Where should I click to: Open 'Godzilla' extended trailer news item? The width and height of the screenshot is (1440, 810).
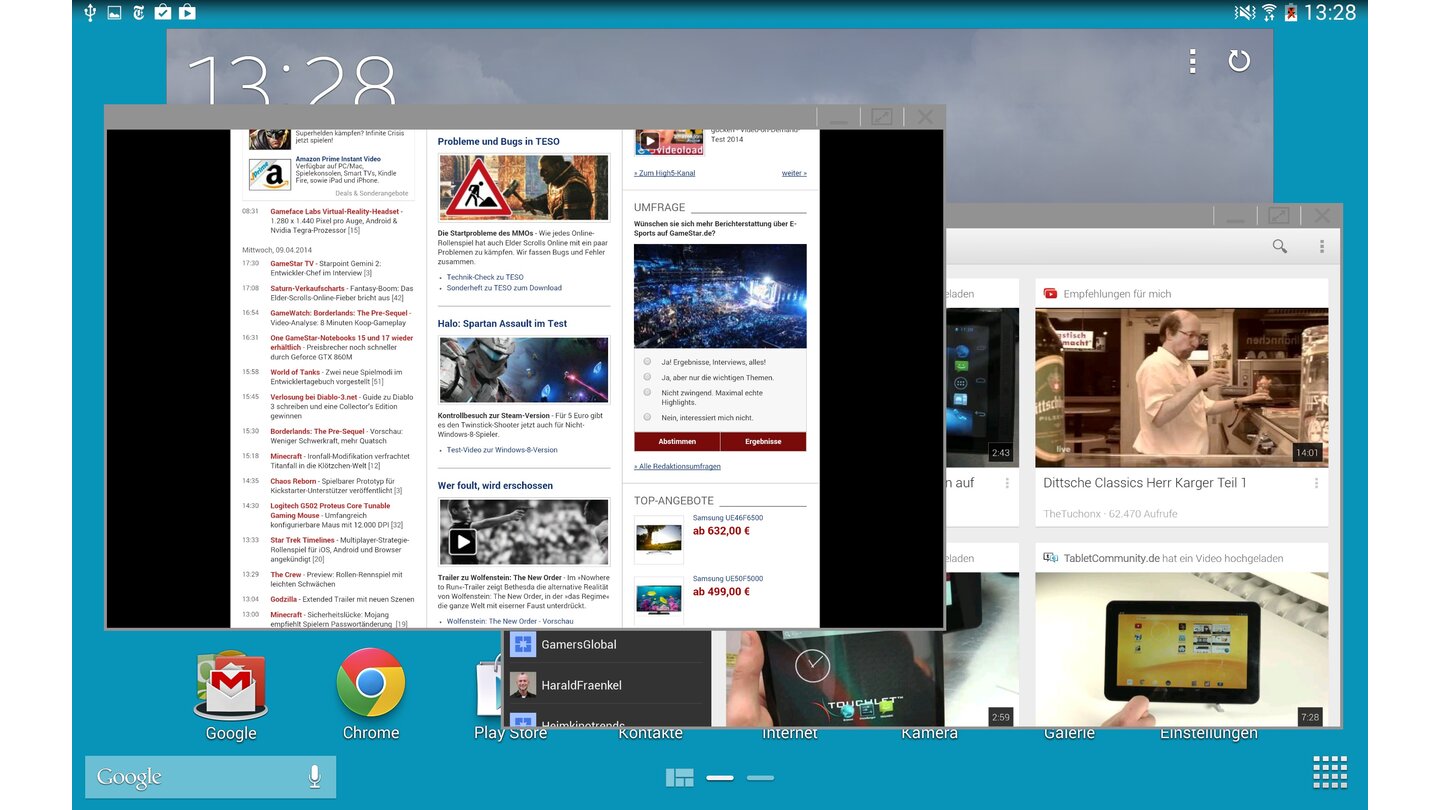point(341,599)
